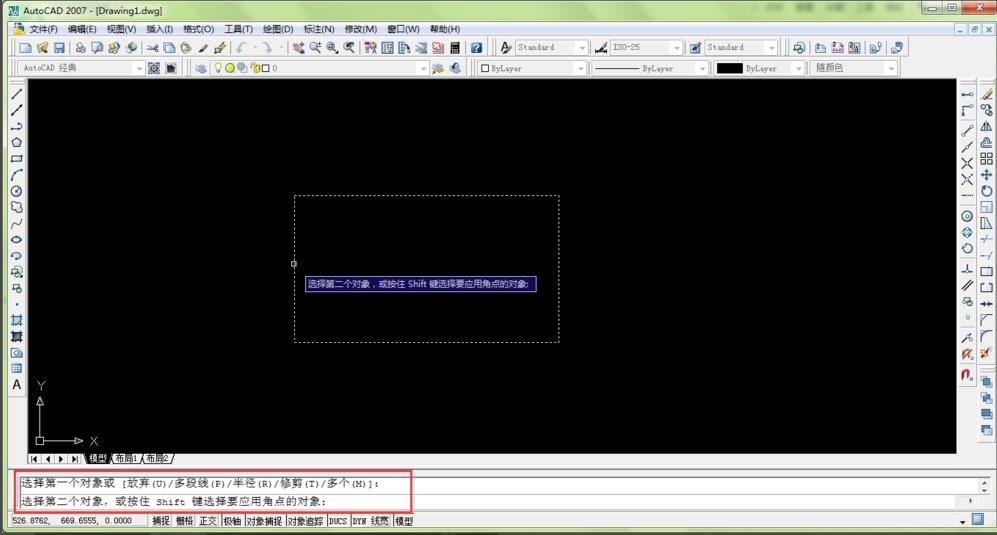Open the 绘图(D) menu

pos(278,29)
